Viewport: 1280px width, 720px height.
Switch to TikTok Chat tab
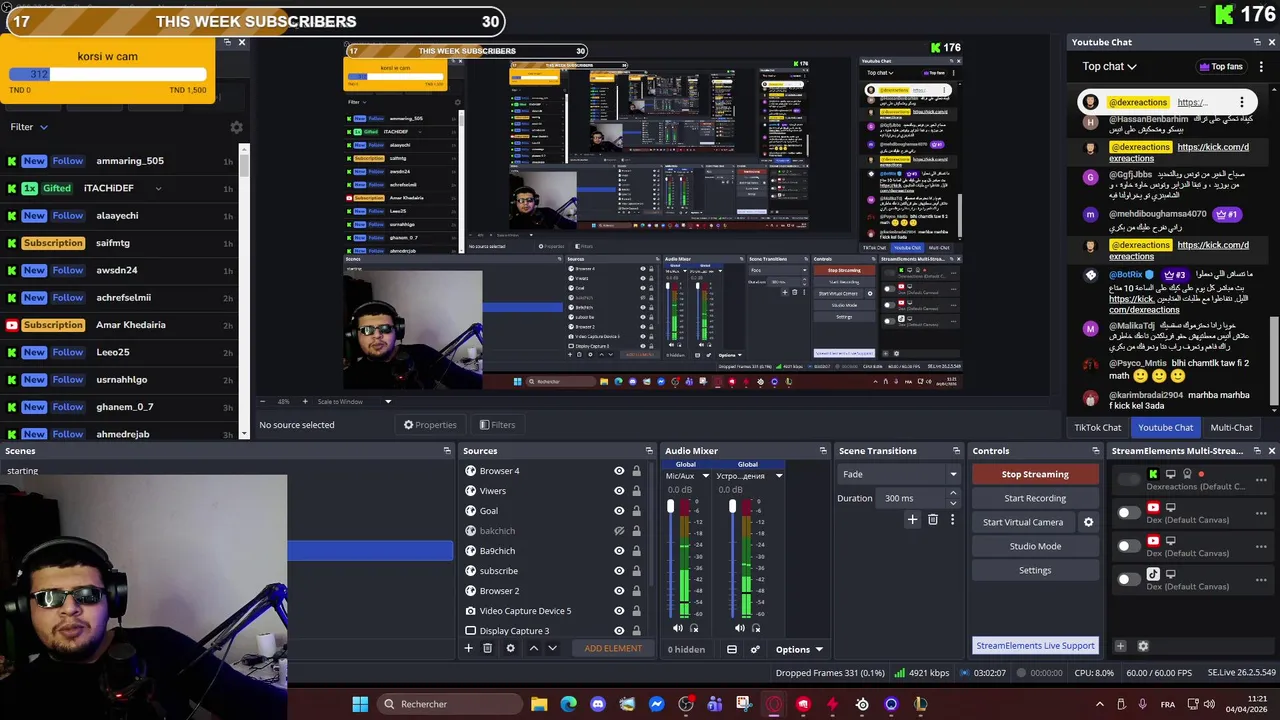[1097, 427]
